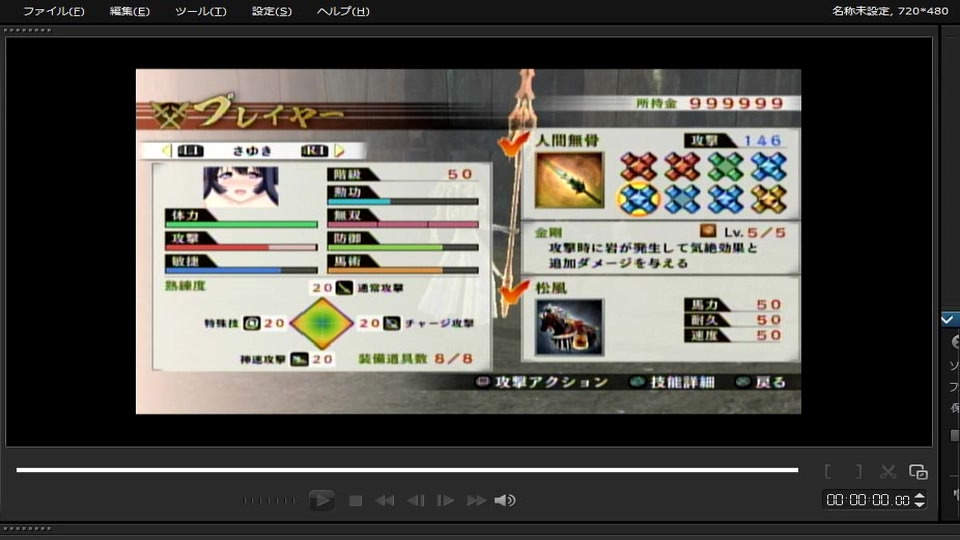Open the ヘルプ(H) menu
The width and height of the screenshot is (960, 540).
342,11
